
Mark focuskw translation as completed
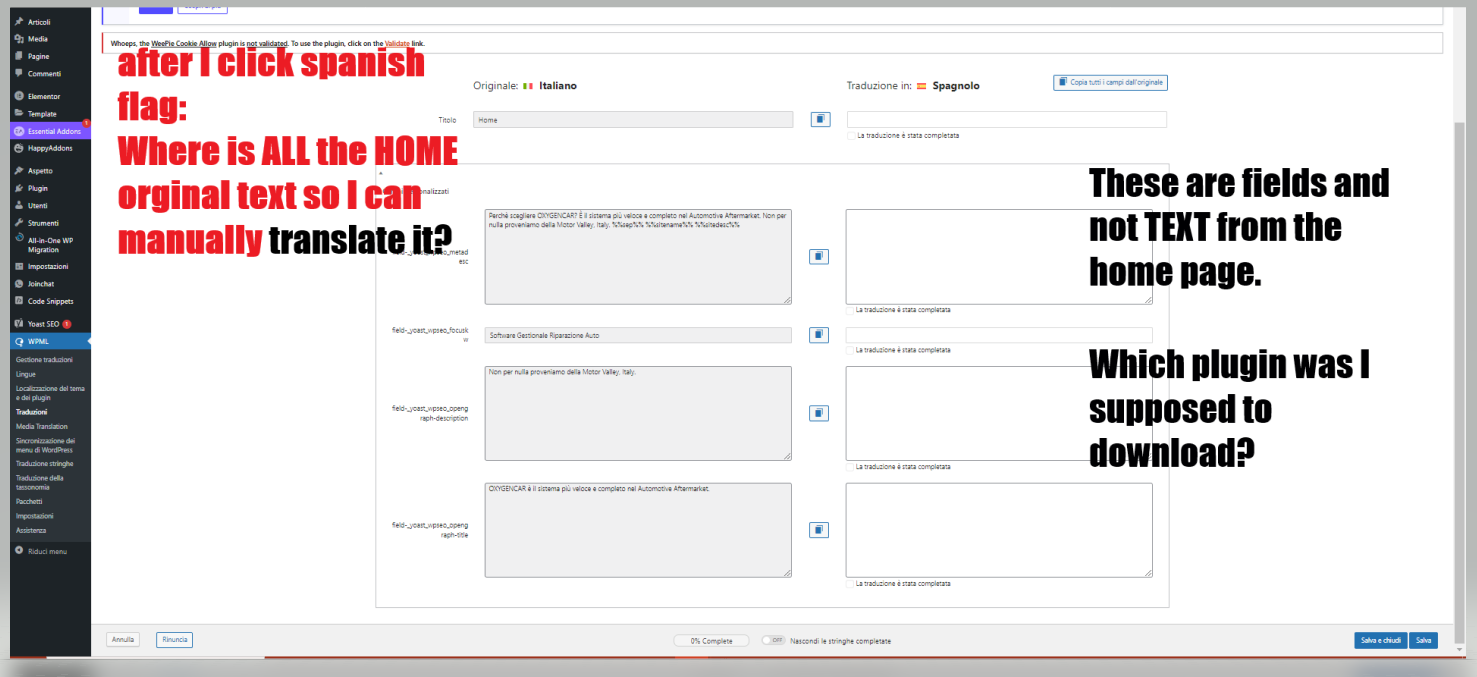850,350
